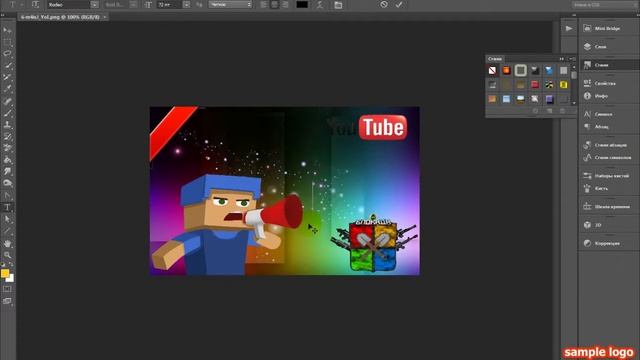This screenshot has width=640, height=360.
Task: Open the font style dropdown
Action: click(133, 4)
